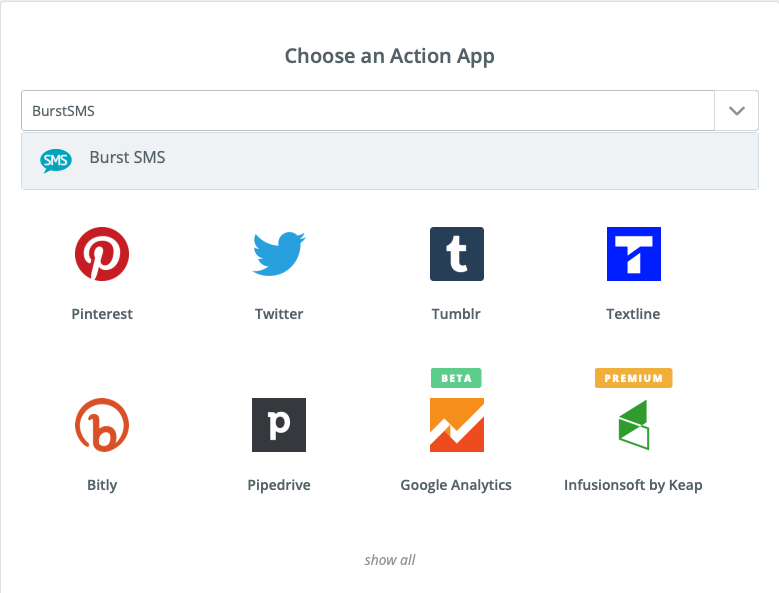Image resolution: width=779 pixels, height=593 pixels.
Task: Select the Burst SMS search result
Action: tap(128, 158)
